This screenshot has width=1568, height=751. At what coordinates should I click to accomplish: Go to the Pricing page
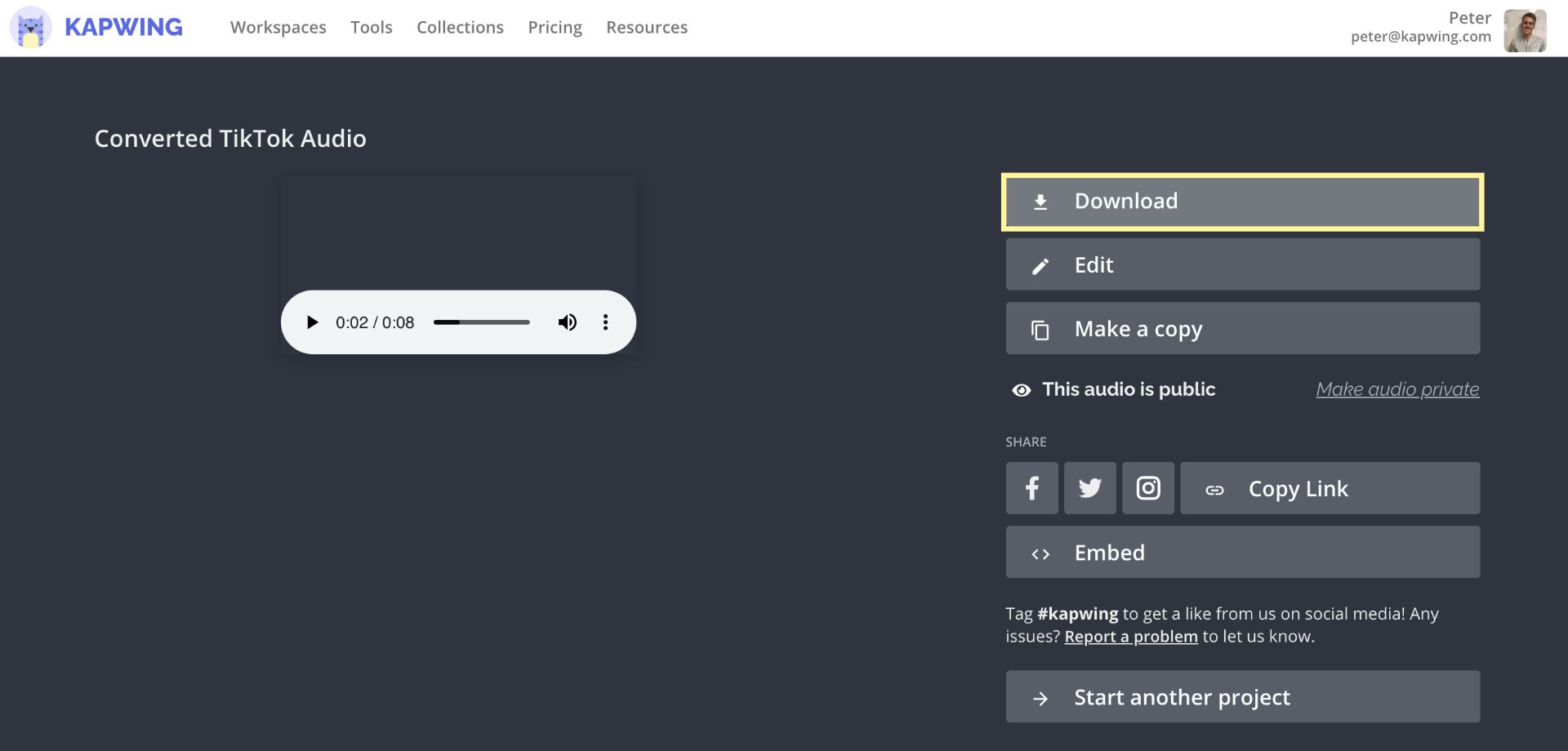[555, 28]
